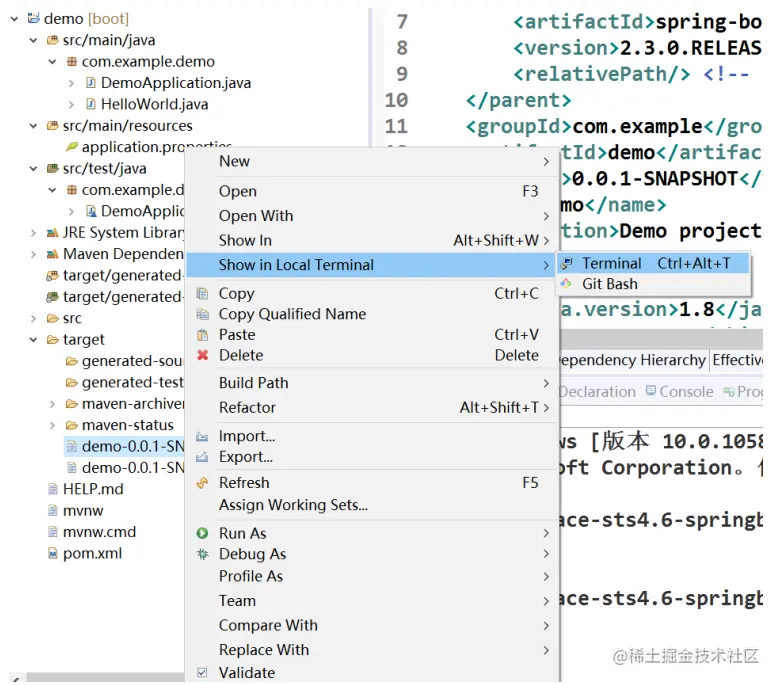Expand the maven-status folder node
The image size is (779, 685).
click(x=52, y=425)
